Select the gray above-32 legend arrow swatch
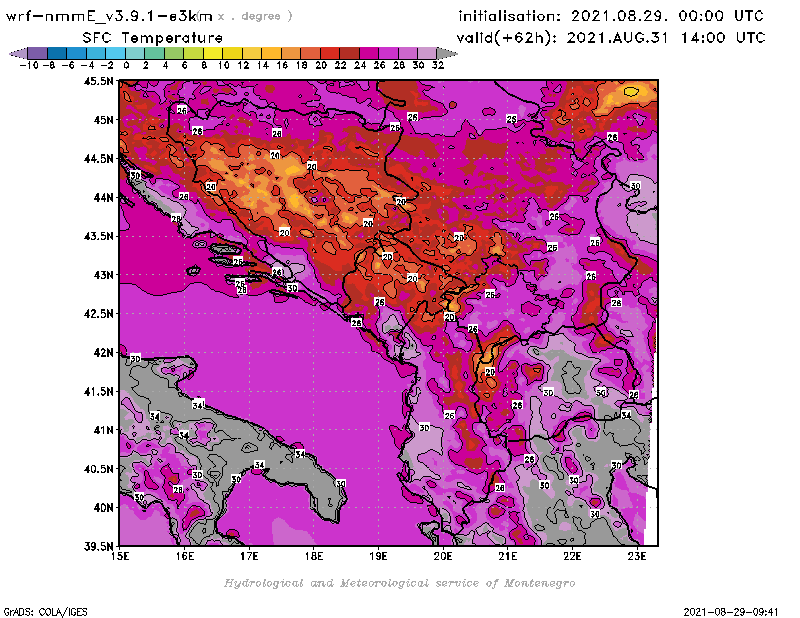 point(447,53)
